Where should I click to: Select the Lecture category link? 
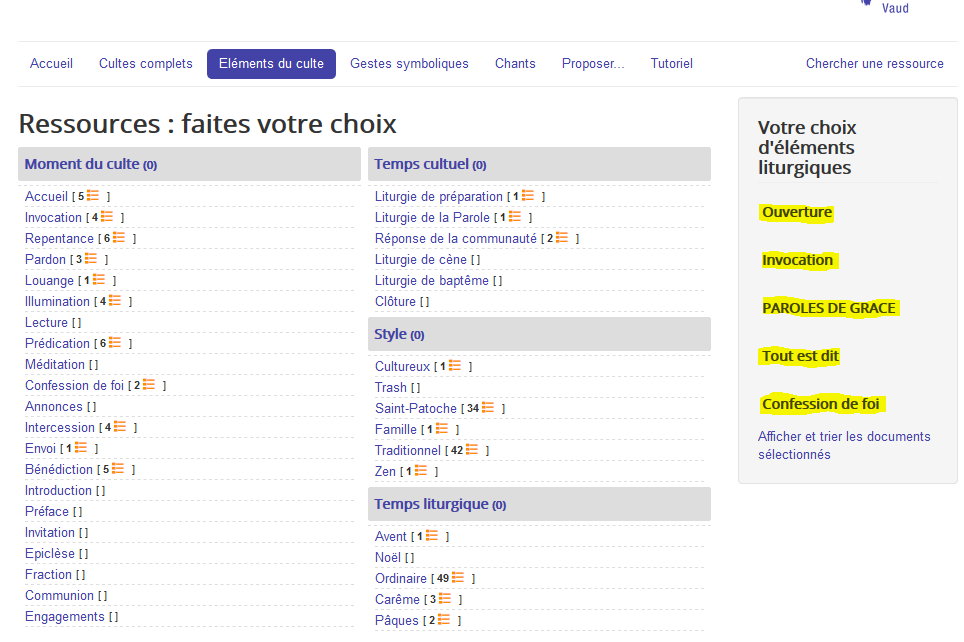(x=46, y=322)
